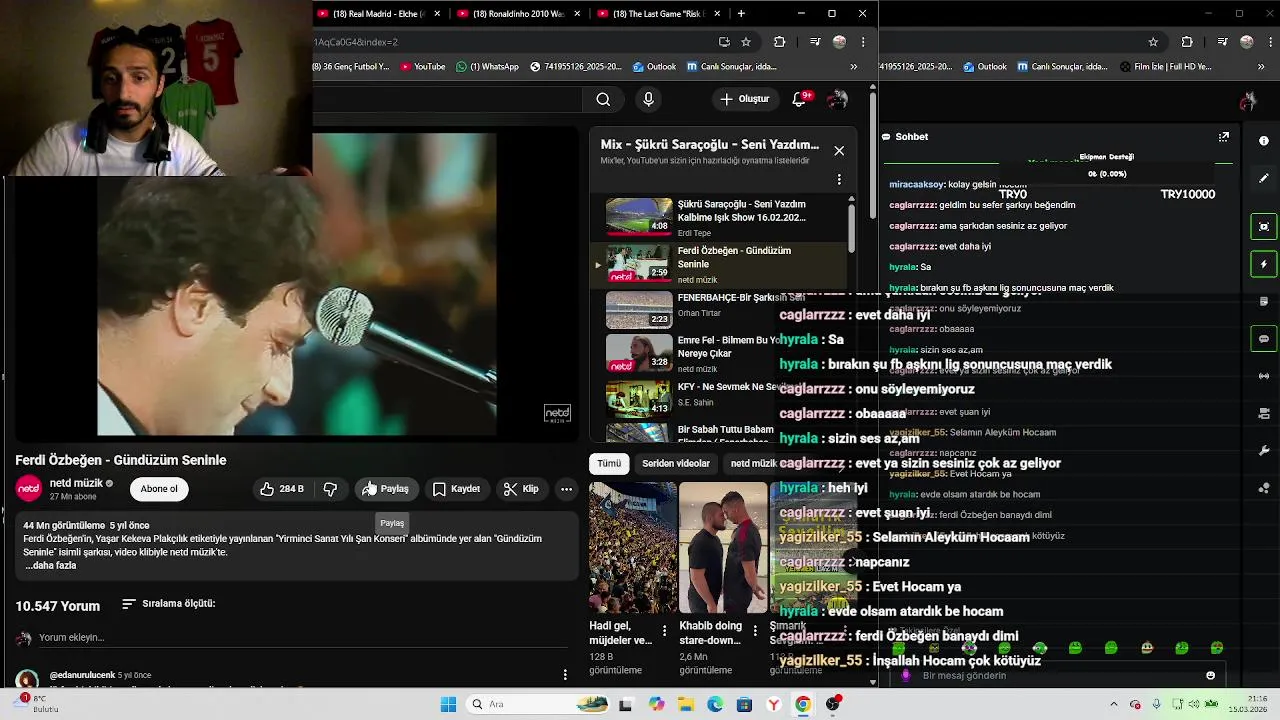Open Film İzle bookmark in background window
Screen dimensions: 1280x720
1165,67
